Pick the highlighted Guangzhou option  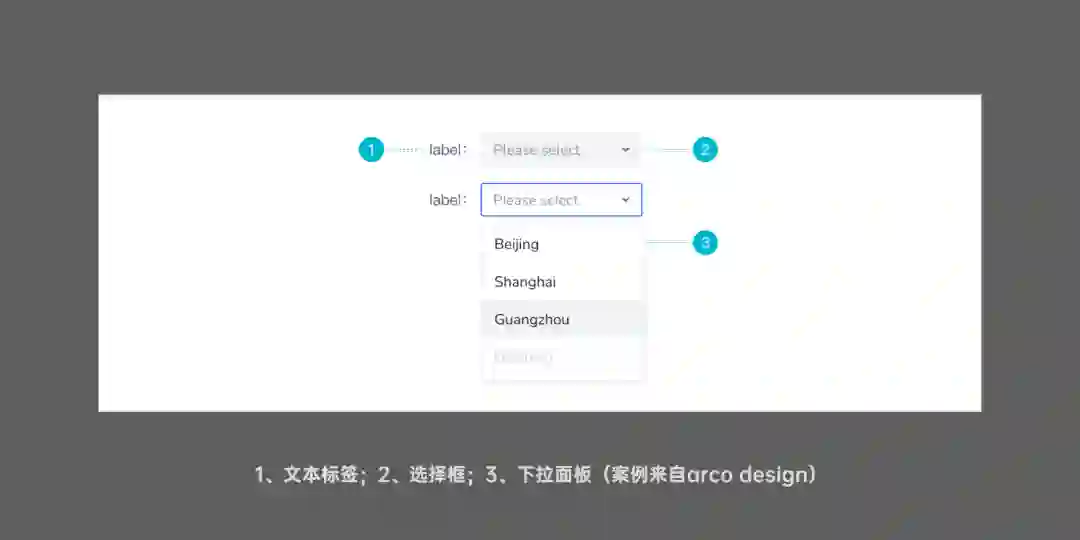coord(563,319)
